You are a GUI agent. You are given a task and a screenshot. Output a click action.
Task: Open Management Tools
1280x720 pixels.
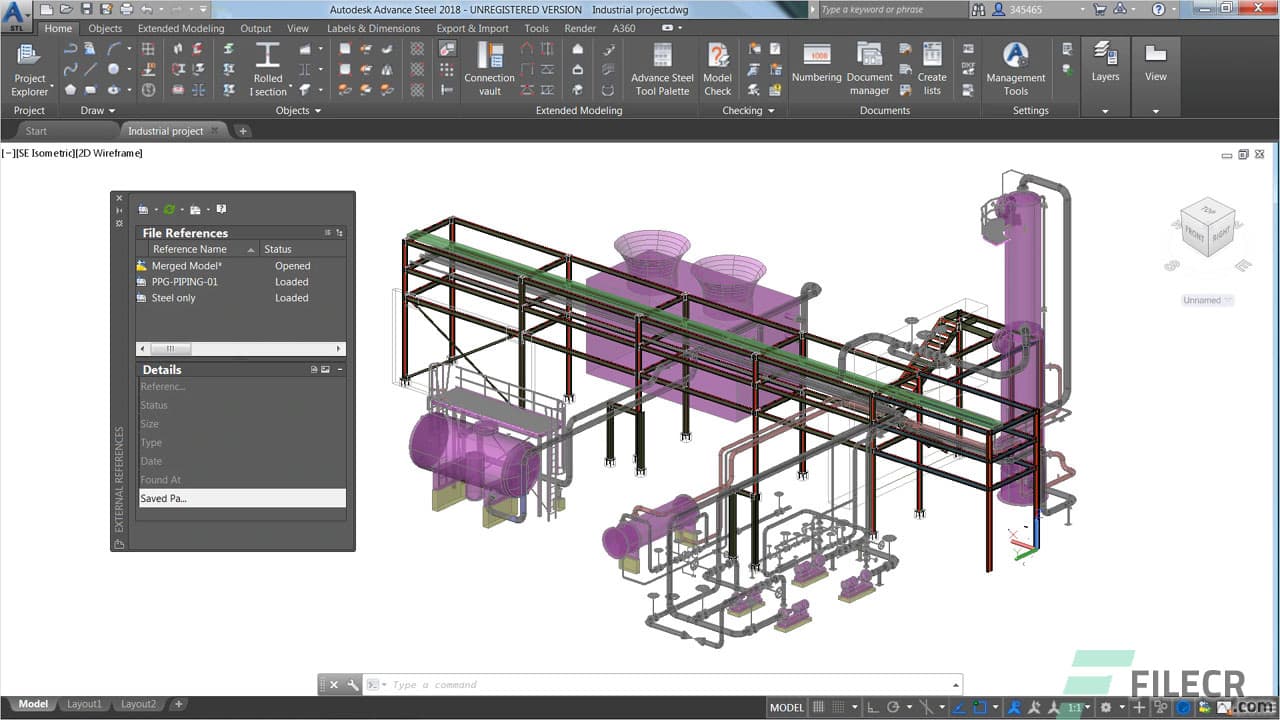tap(1015, 70)
